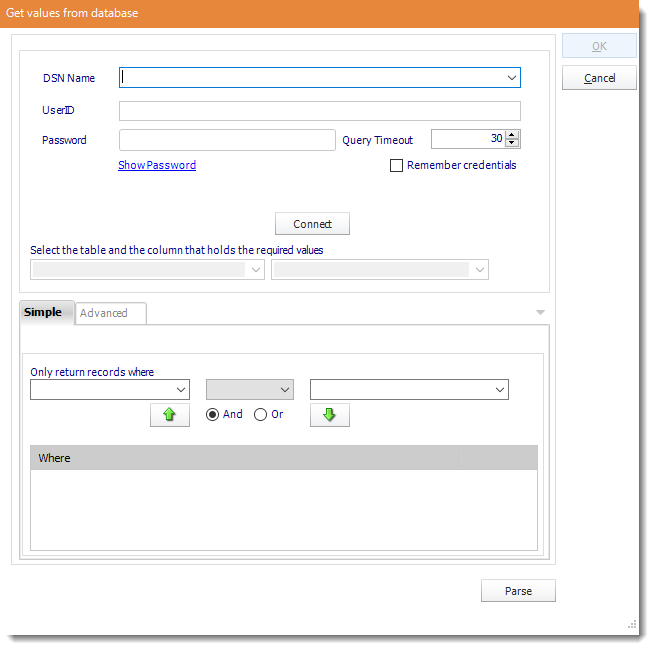The width and height of the screenshot is (654, 650).
Task: Click the Parse button
Action: pos(518,591)
